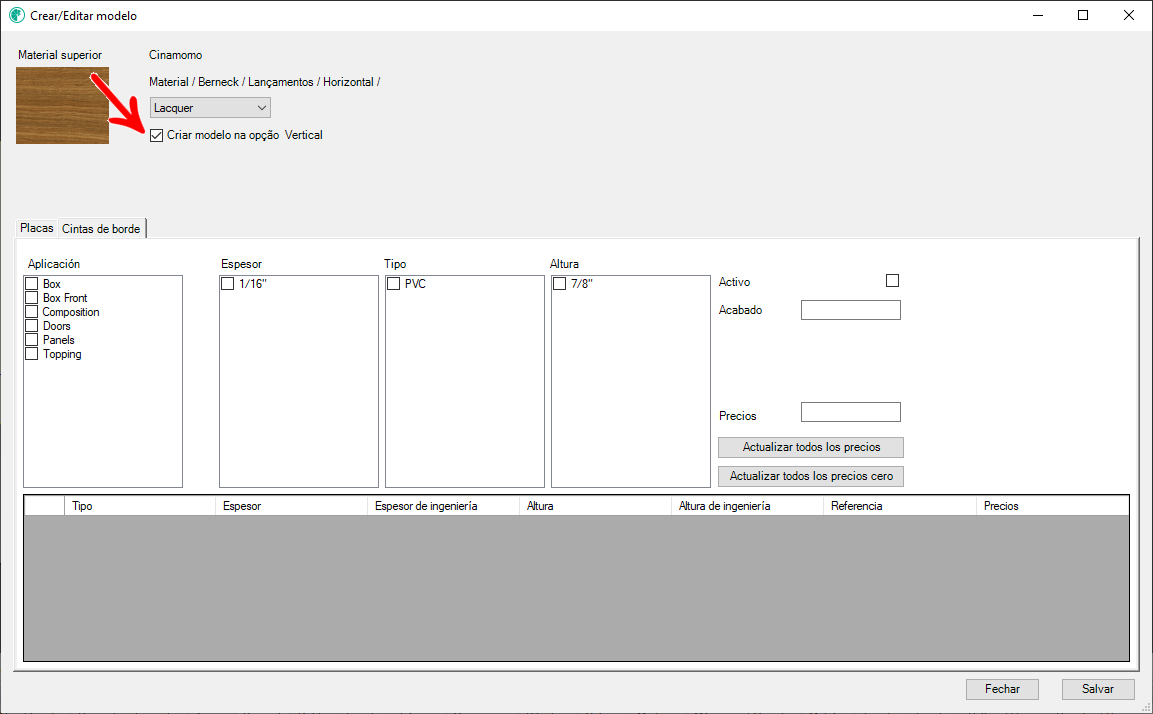Enable the Box Front checkbox
The image size is (1153, 714).
(32, 298)
